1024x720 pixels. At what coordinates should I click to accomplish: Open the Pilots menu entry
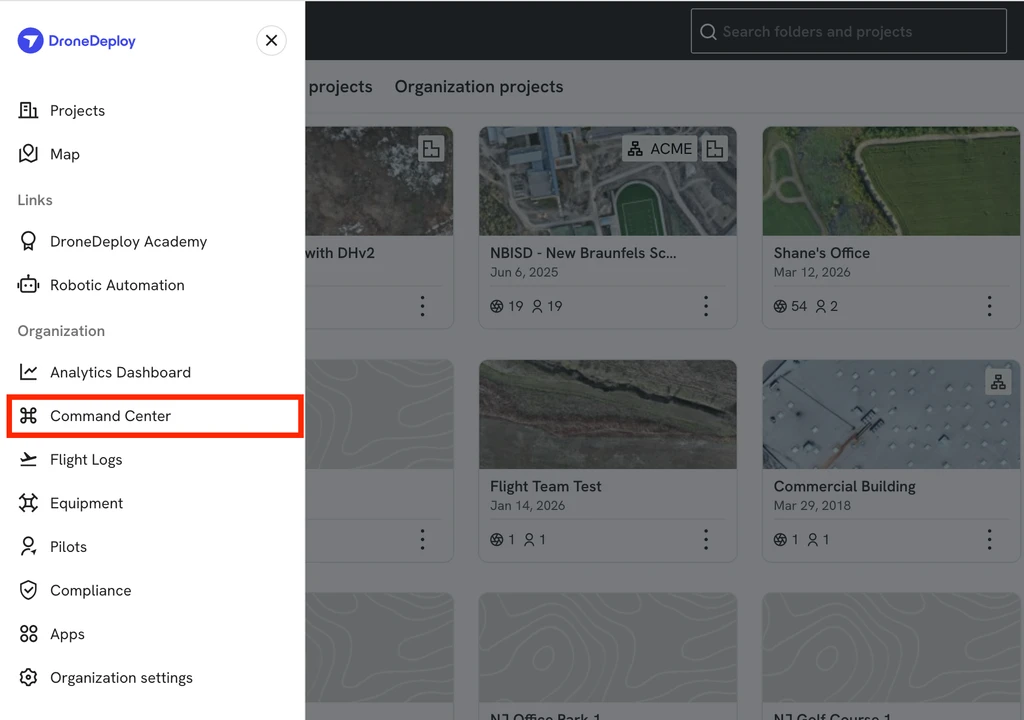click(155, 547)
